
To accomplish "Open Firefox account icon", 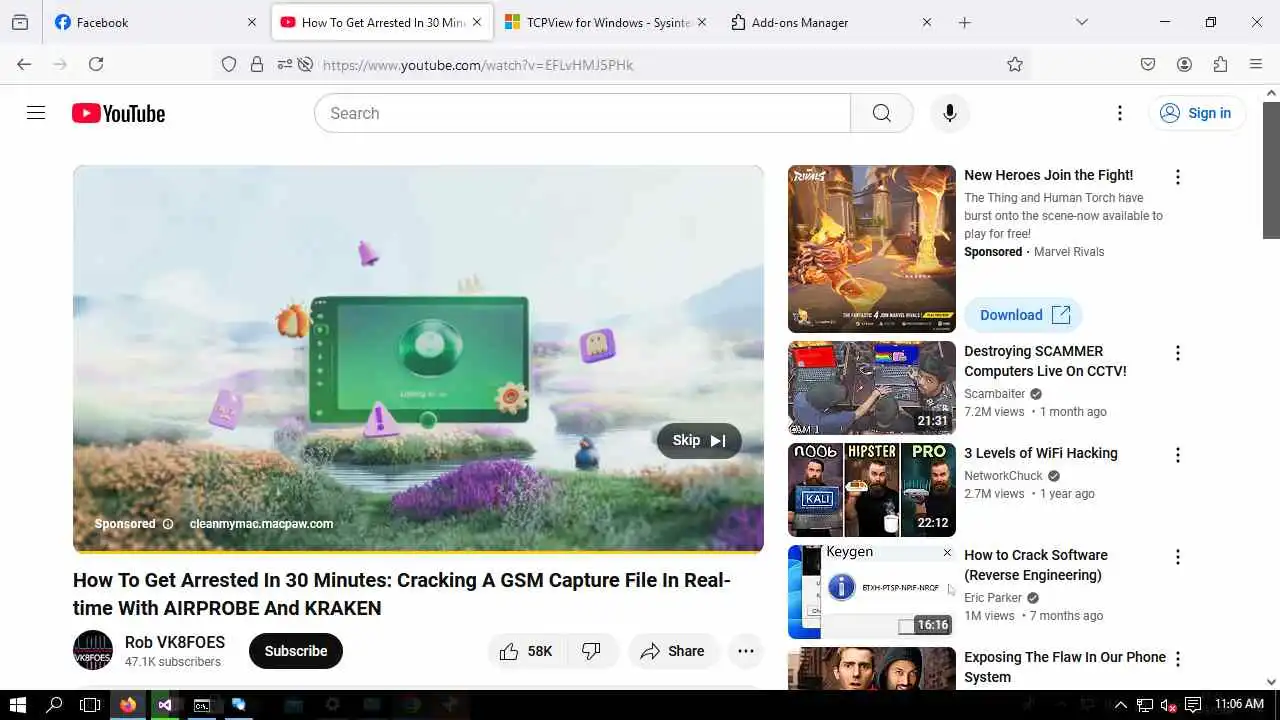I will pyautogui.click(x=1184, y=64).
